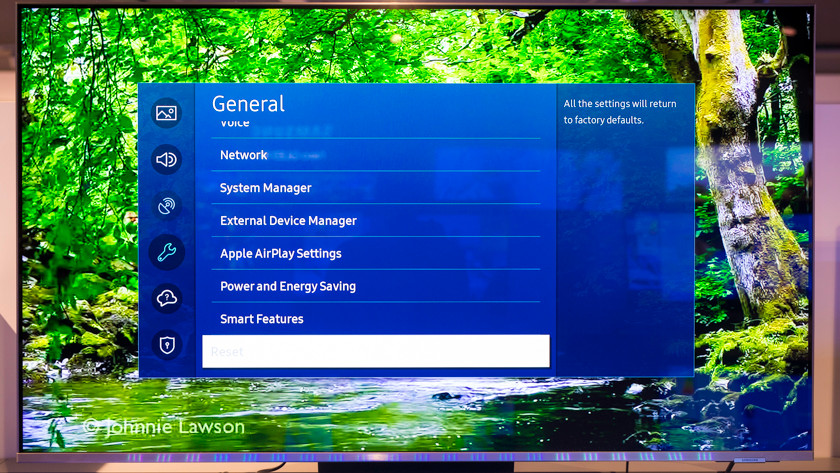
Task: Select Power and Energy Saving
Action: pos(288,287)
